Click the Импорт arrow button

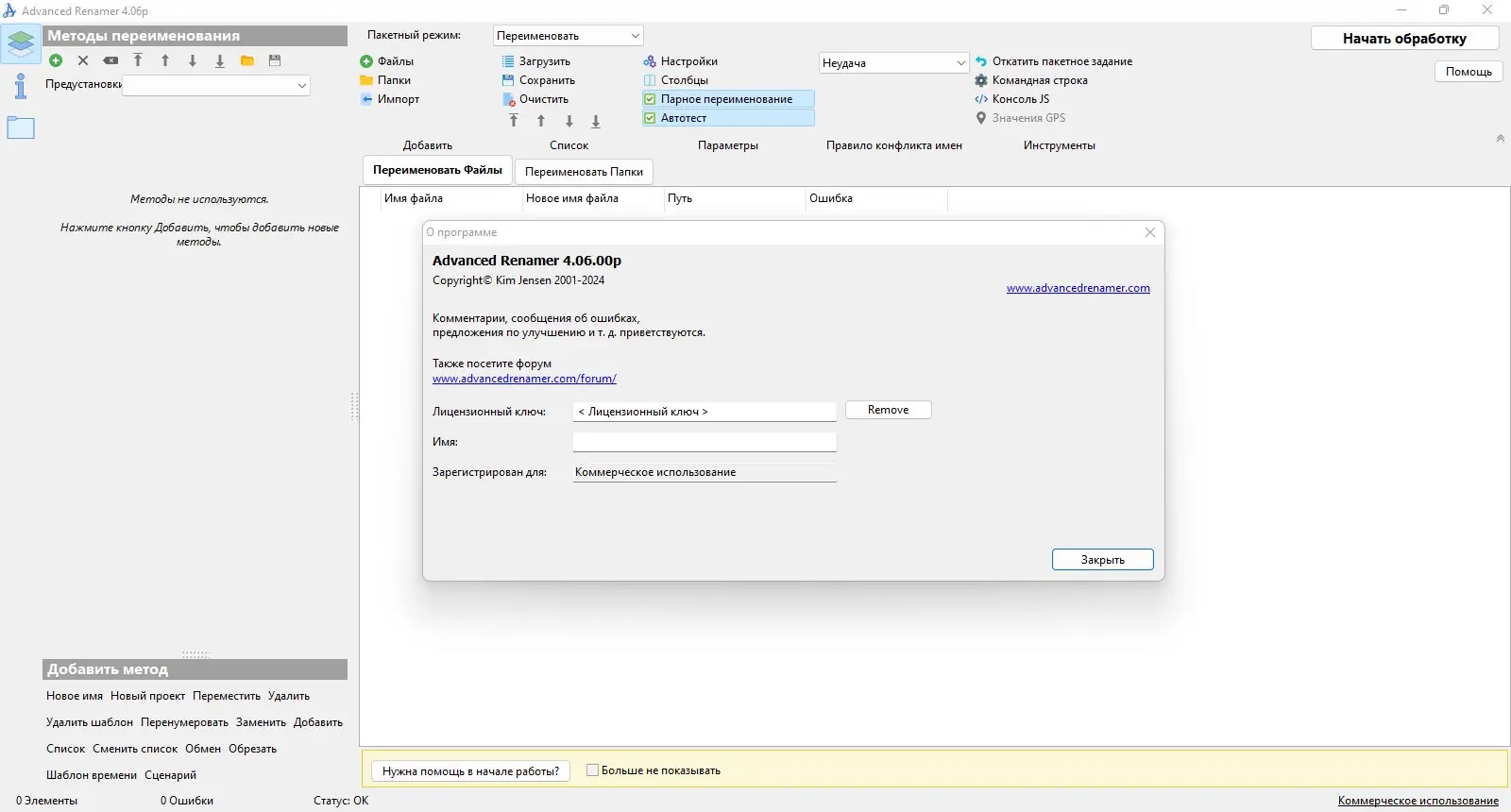390,99
